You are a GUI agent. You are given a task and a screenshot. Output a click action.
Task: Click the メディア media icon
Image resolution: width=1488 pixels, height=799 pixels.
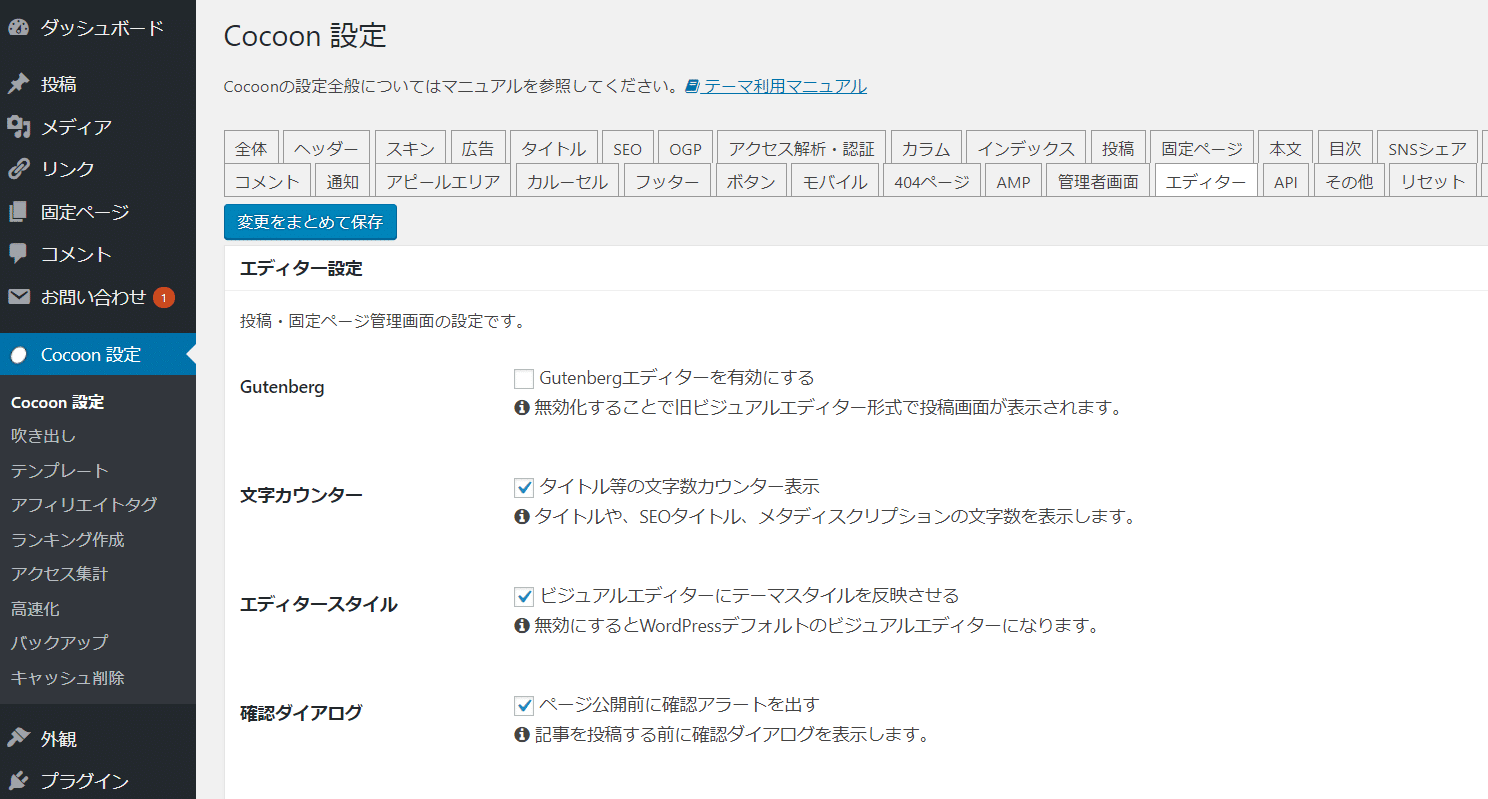18,127
